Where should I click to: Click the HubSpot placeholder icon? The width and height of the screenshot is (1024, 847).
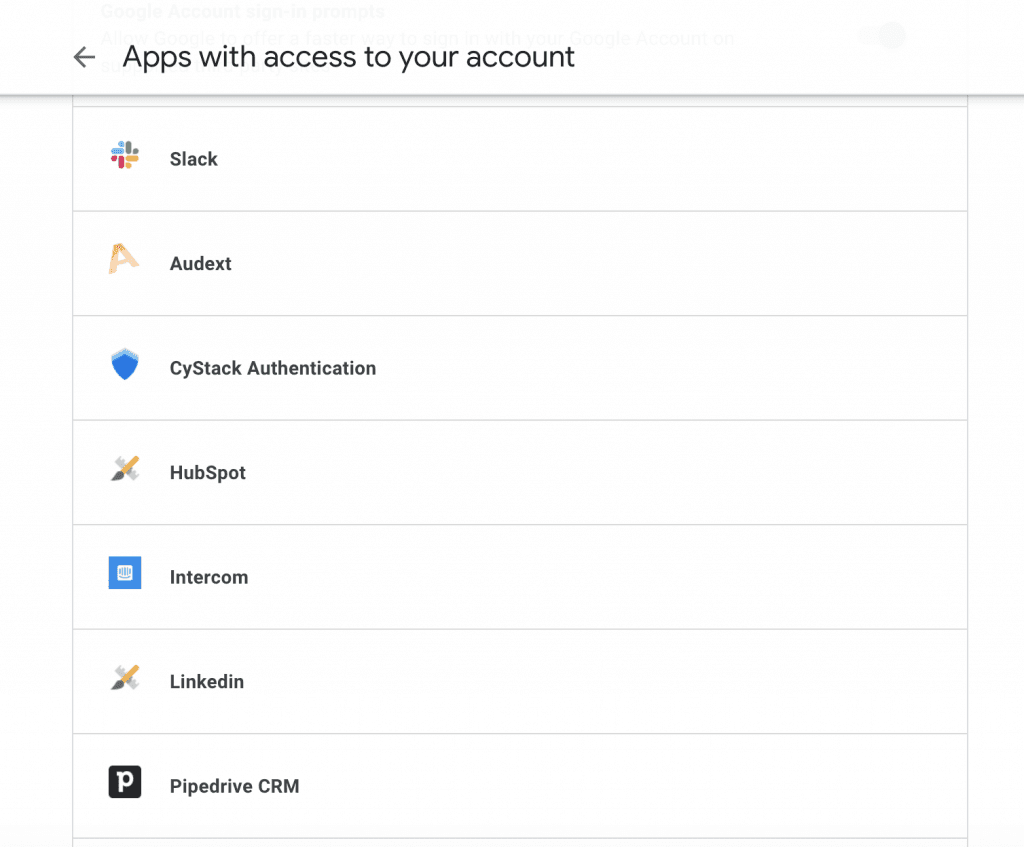pos(125,468)
